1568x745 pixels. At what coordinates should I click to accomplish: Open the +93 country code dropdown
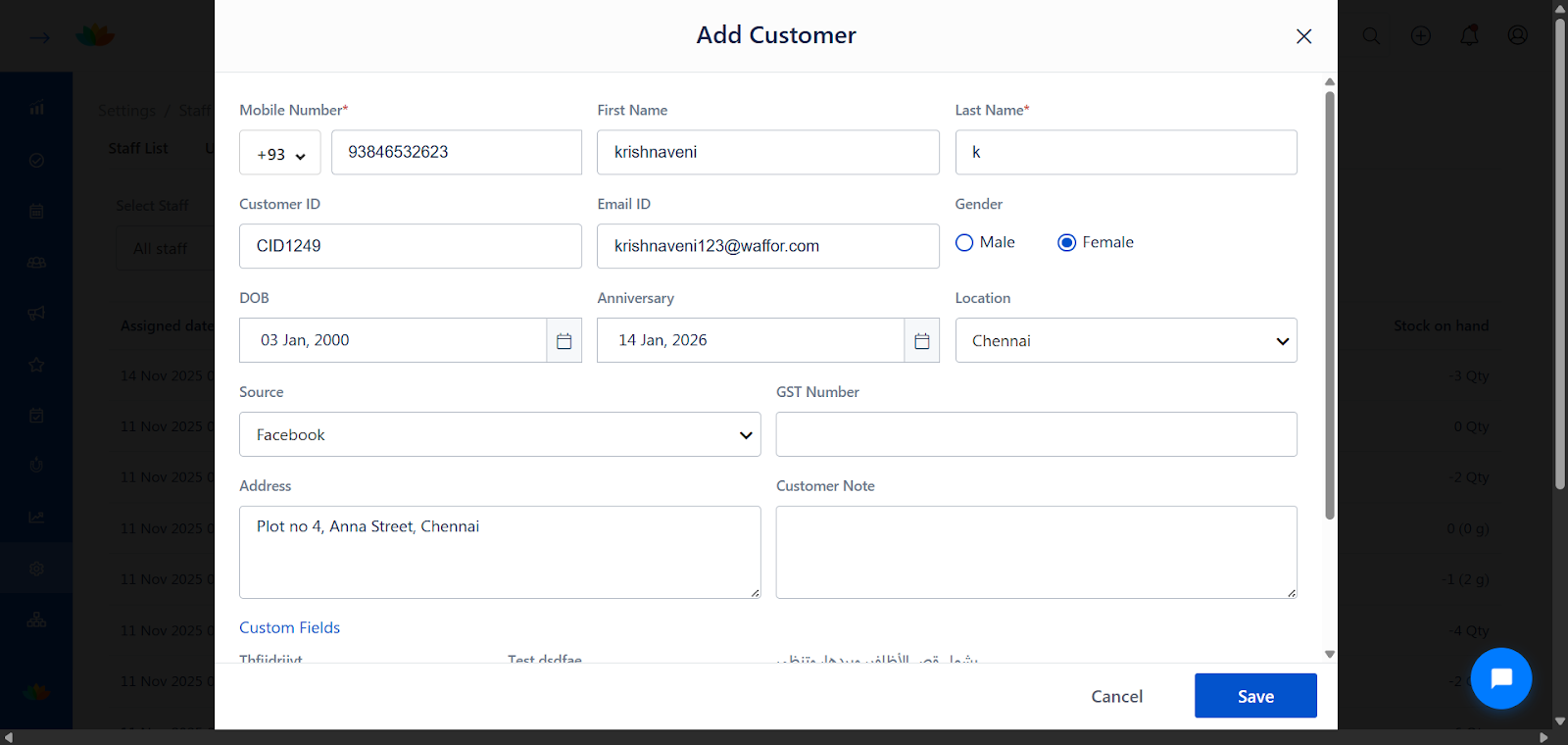(280, 153)
